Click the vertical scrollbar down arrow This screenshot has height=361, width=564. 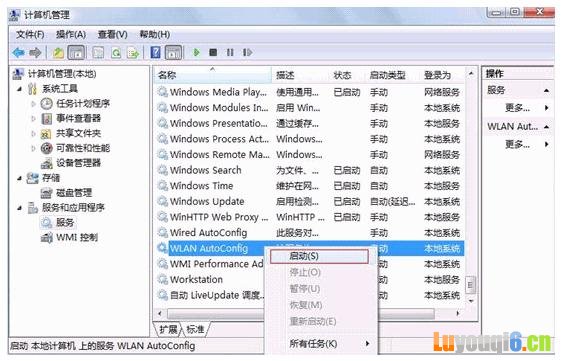coord(471,300)
